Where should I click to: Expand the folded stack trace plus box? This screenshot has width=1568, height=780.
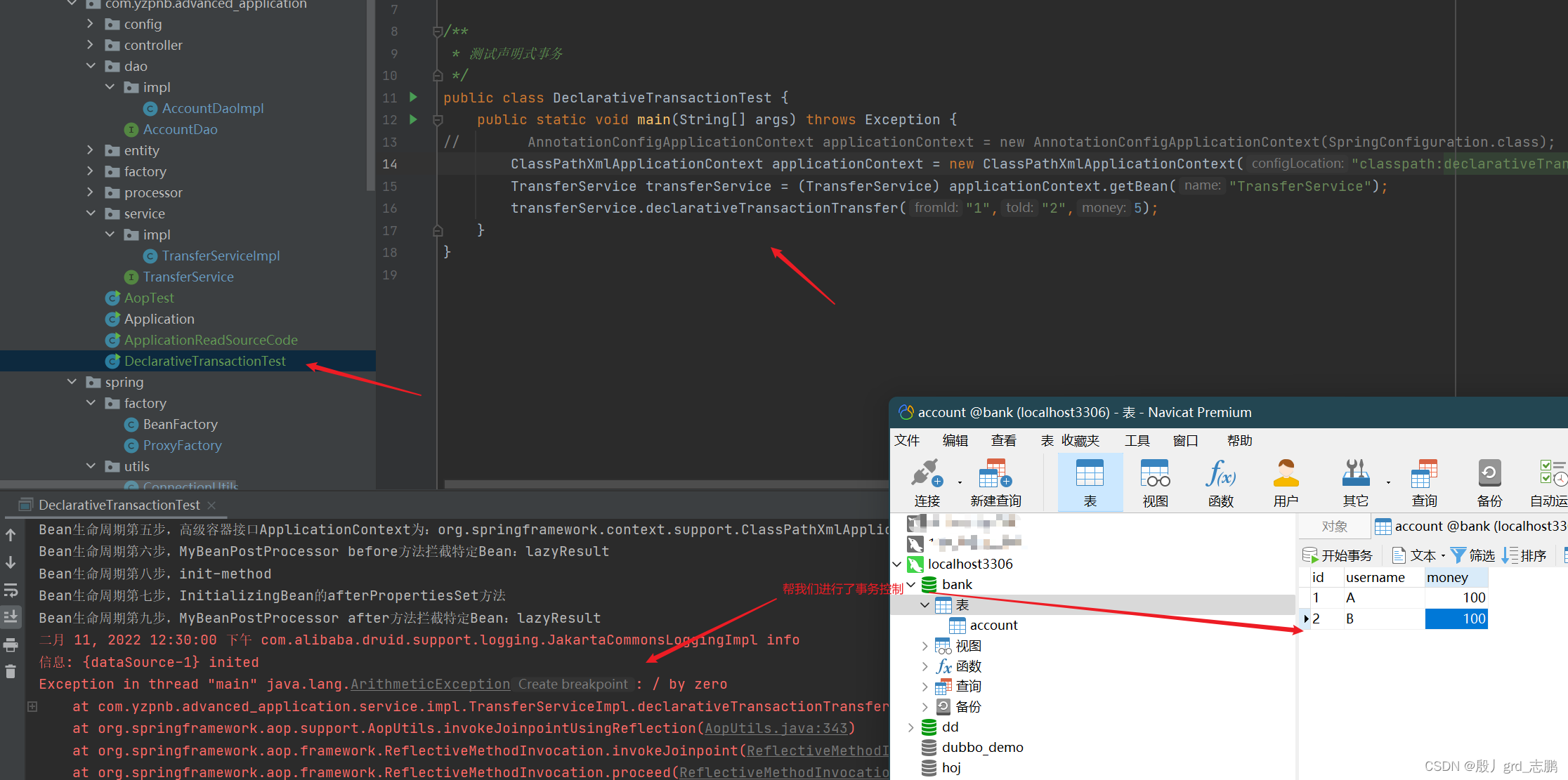[x=32, y=706]
